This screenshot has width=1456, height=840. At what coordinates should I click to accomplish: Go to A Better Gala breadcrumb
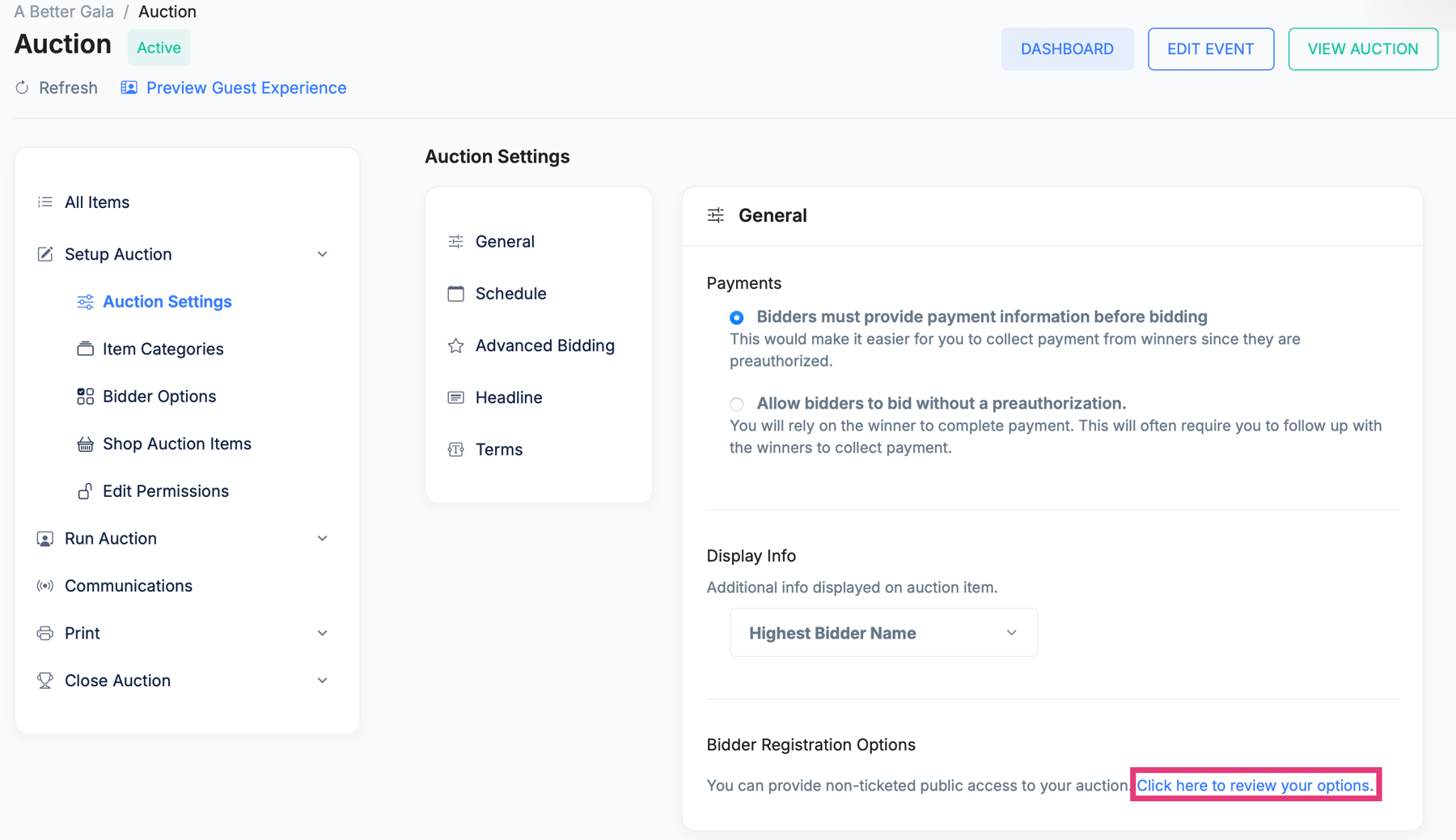64,11
